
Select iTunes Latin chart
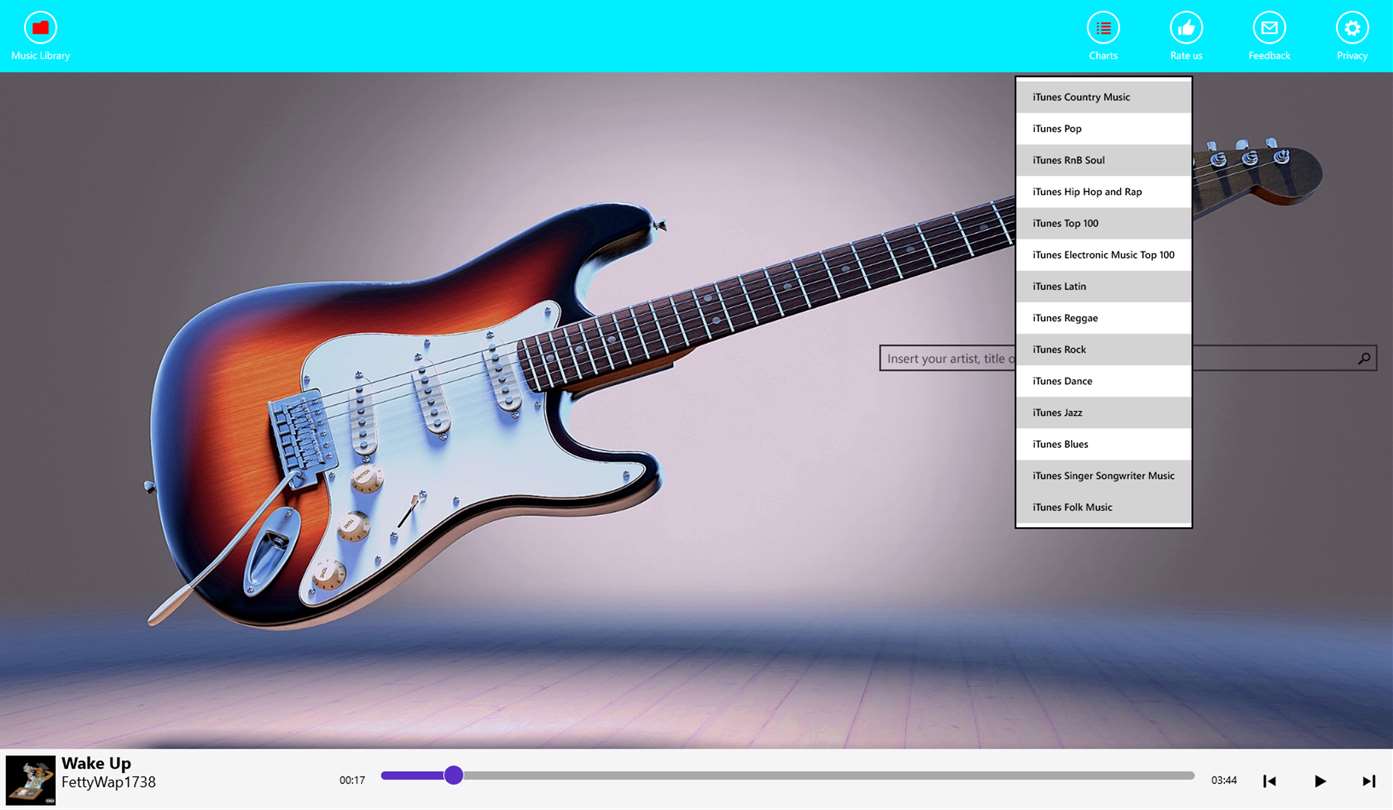click(1104, 286)
